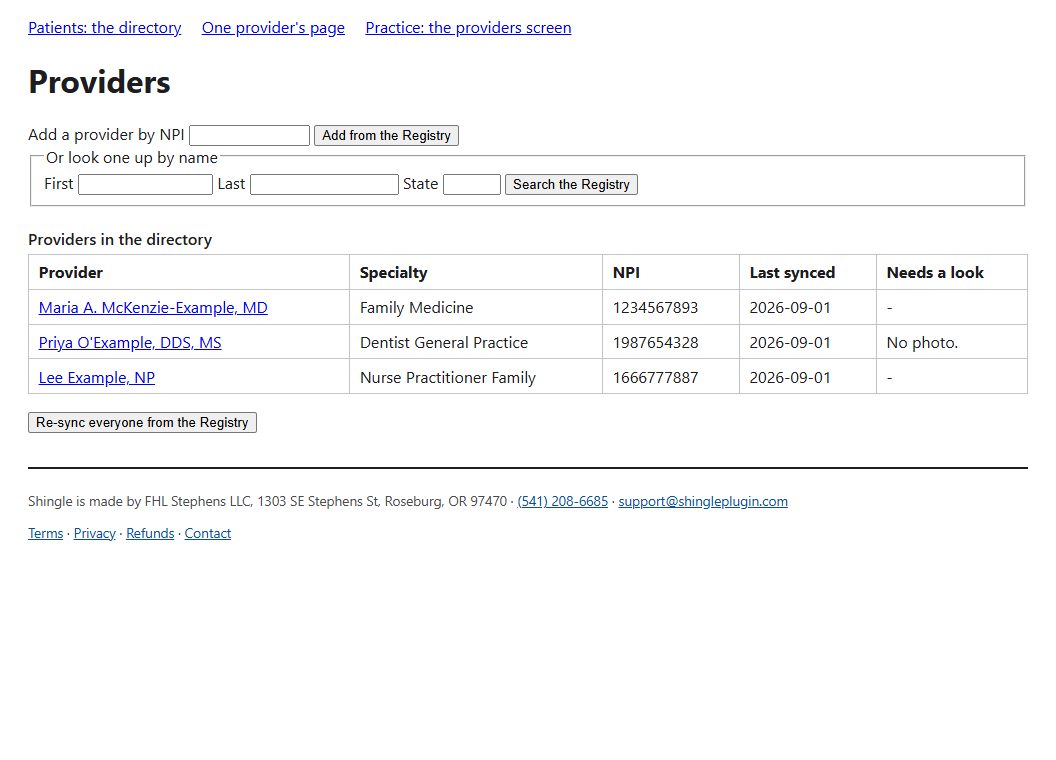
Task: Open the Terms footer link
Action: click(46, 534)
